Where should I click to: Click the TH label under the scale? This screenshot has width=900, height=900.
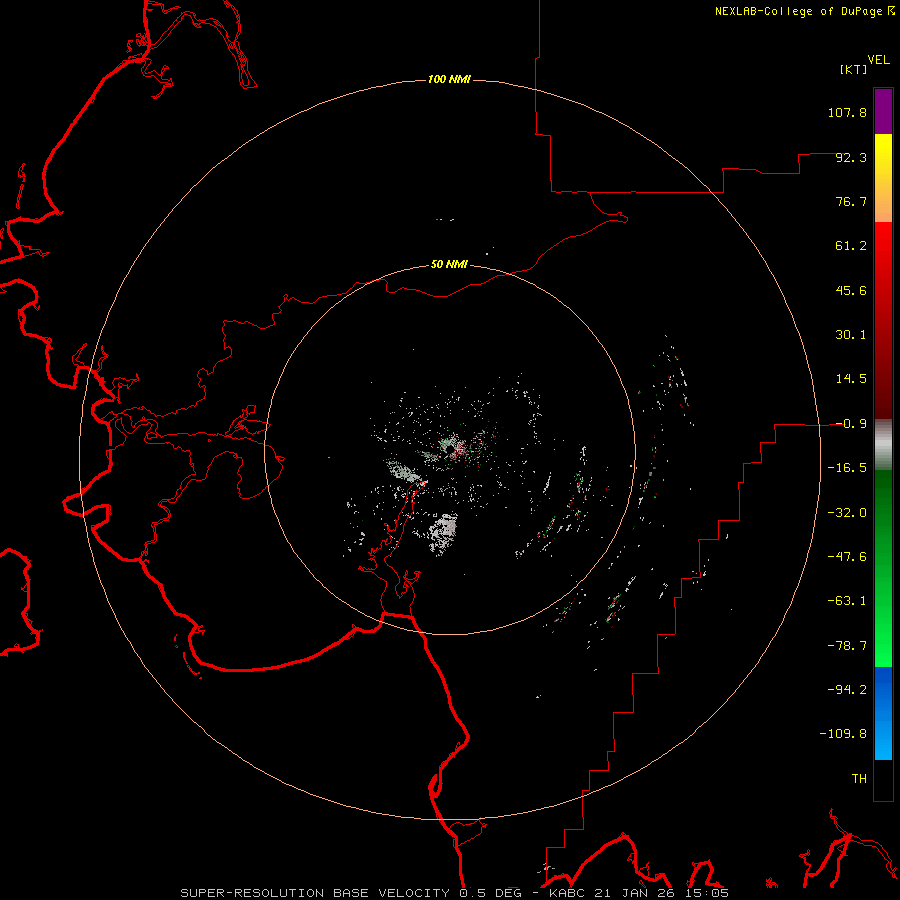(859, 779)
